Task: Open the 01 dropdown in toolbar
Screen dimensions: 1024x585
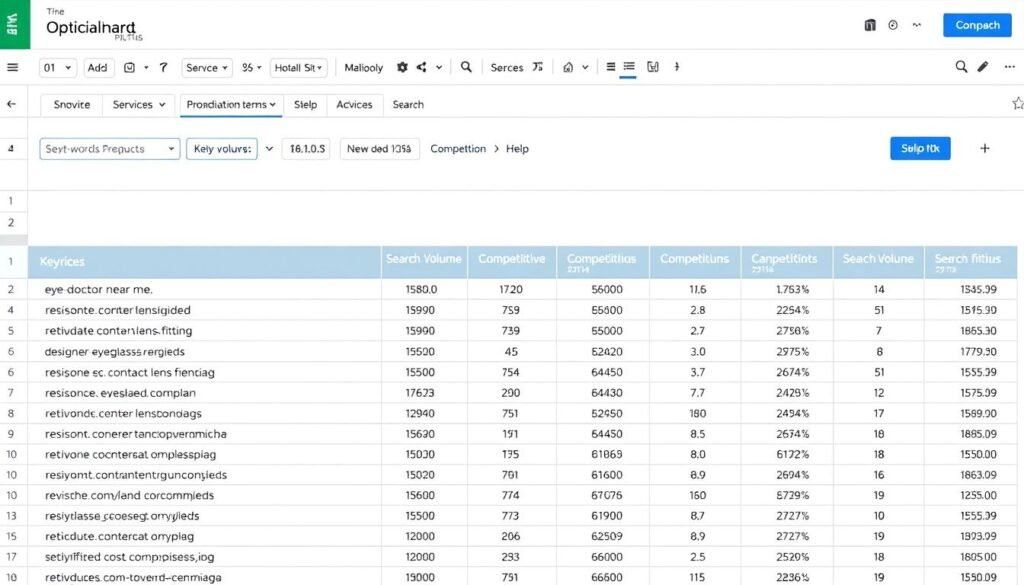Action: [57, 67]
